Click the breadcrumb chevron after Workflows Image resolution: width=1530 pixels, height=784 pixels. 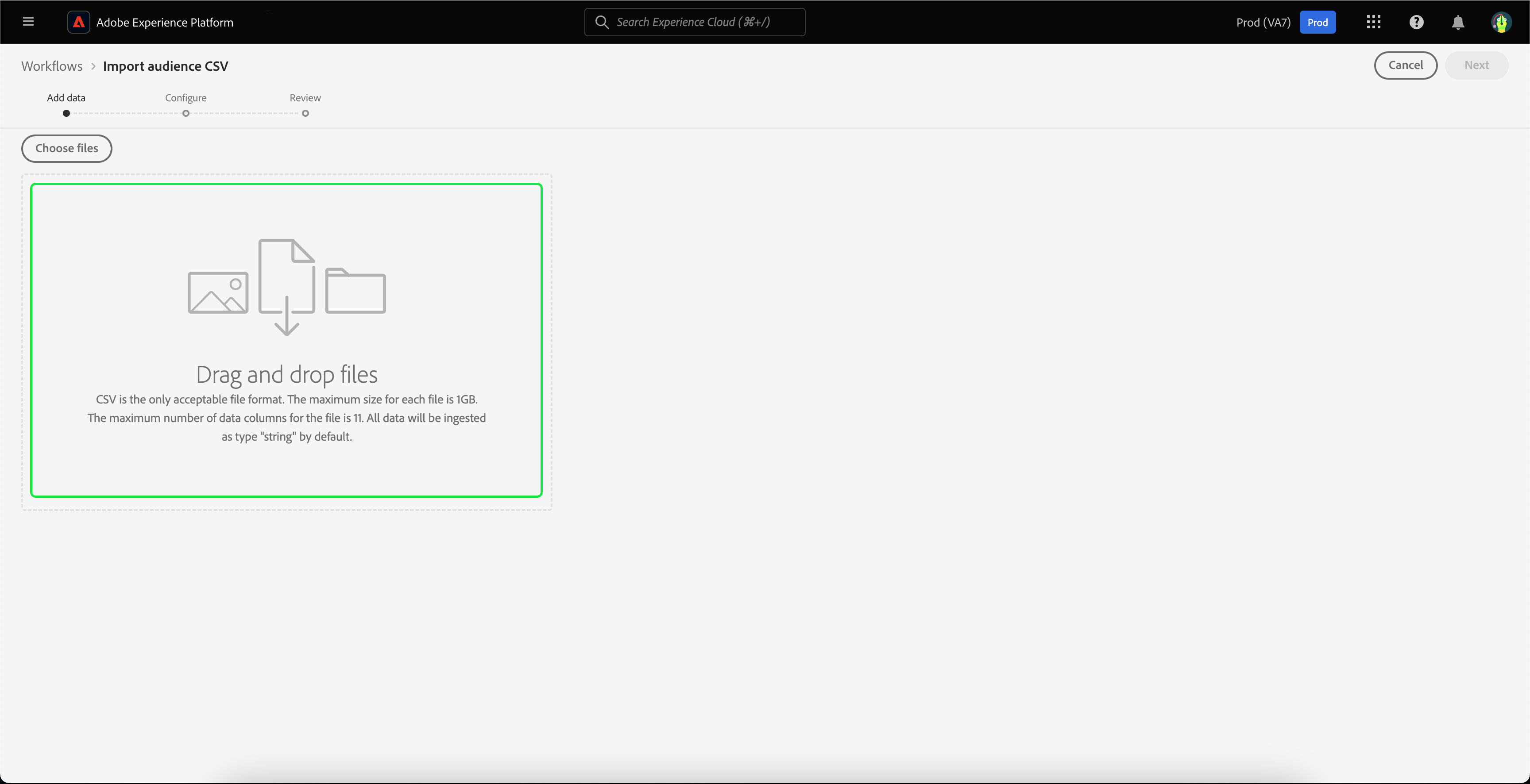(93, 66)
